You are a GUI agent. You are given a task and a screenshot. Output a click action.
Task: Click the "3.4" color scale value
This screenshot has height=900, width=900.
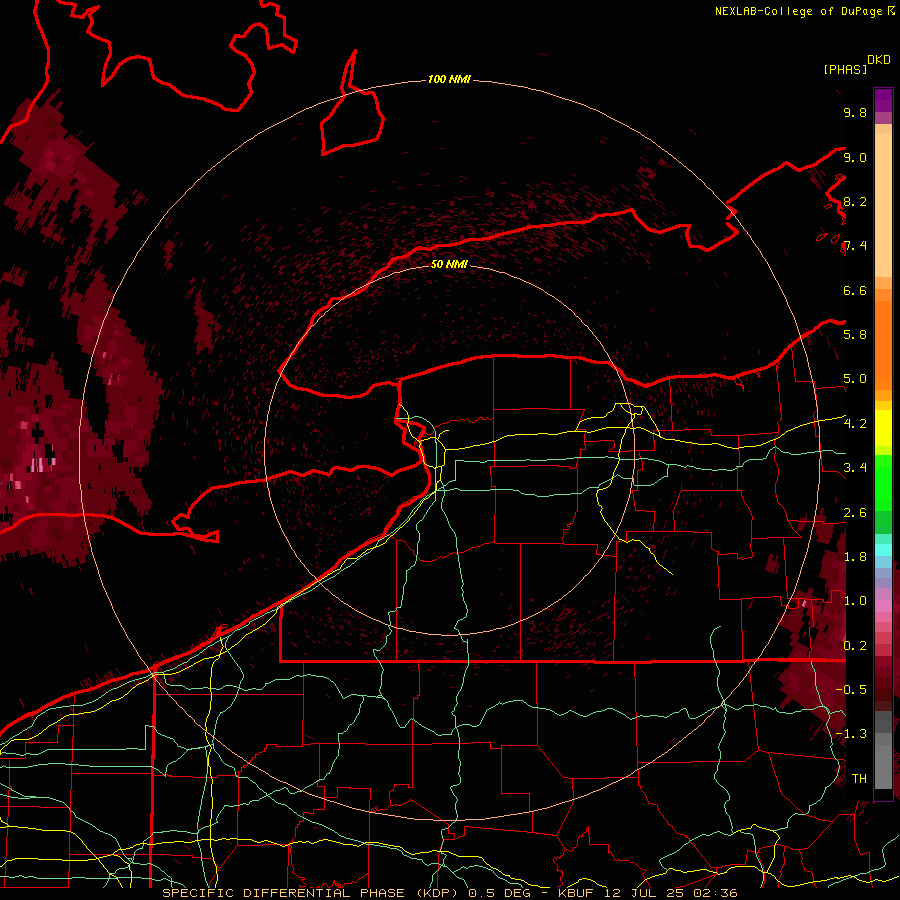click(x=855, y=468)
